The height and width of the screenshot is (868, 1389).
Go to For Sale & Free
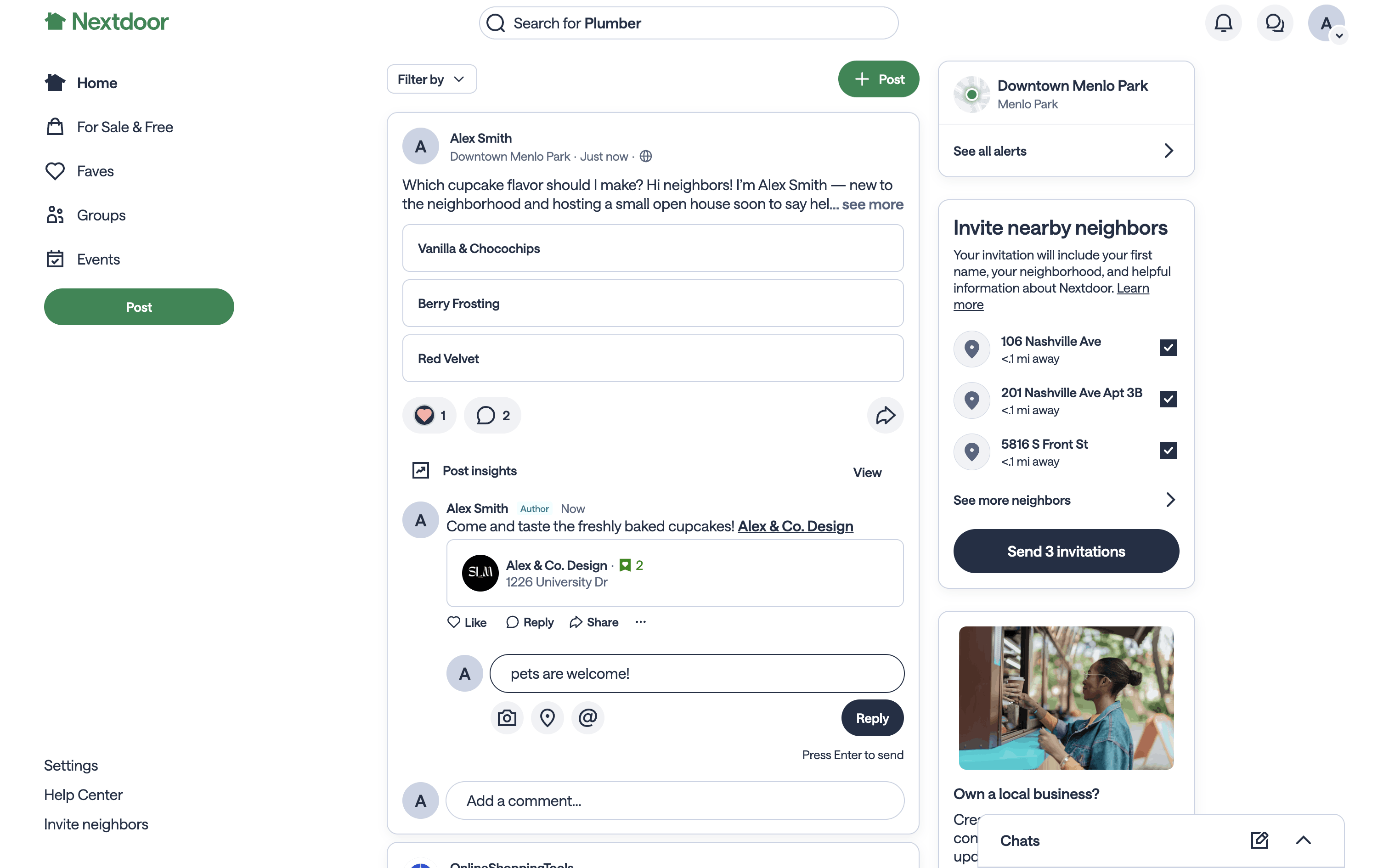pyautogui.click(x=124, y=127)
